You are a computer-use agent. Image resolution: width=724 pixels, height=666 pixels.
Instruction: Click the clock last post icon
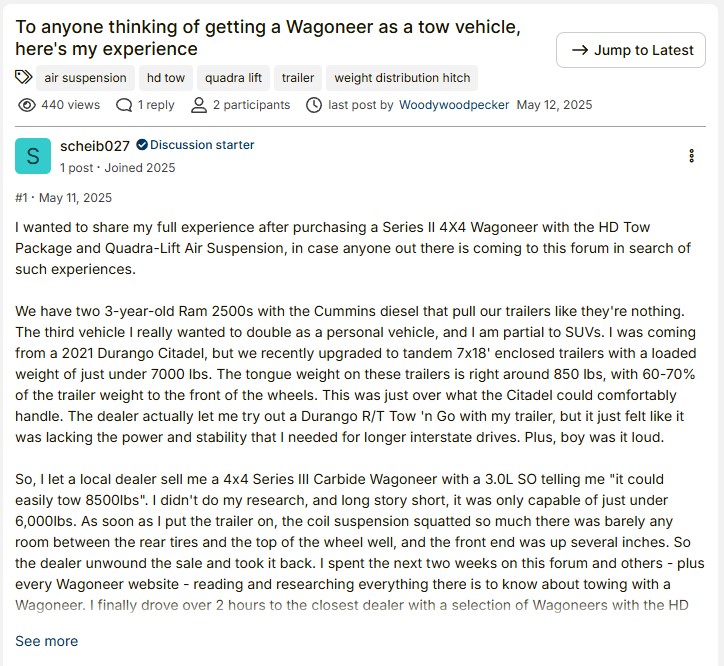point(314,105)
